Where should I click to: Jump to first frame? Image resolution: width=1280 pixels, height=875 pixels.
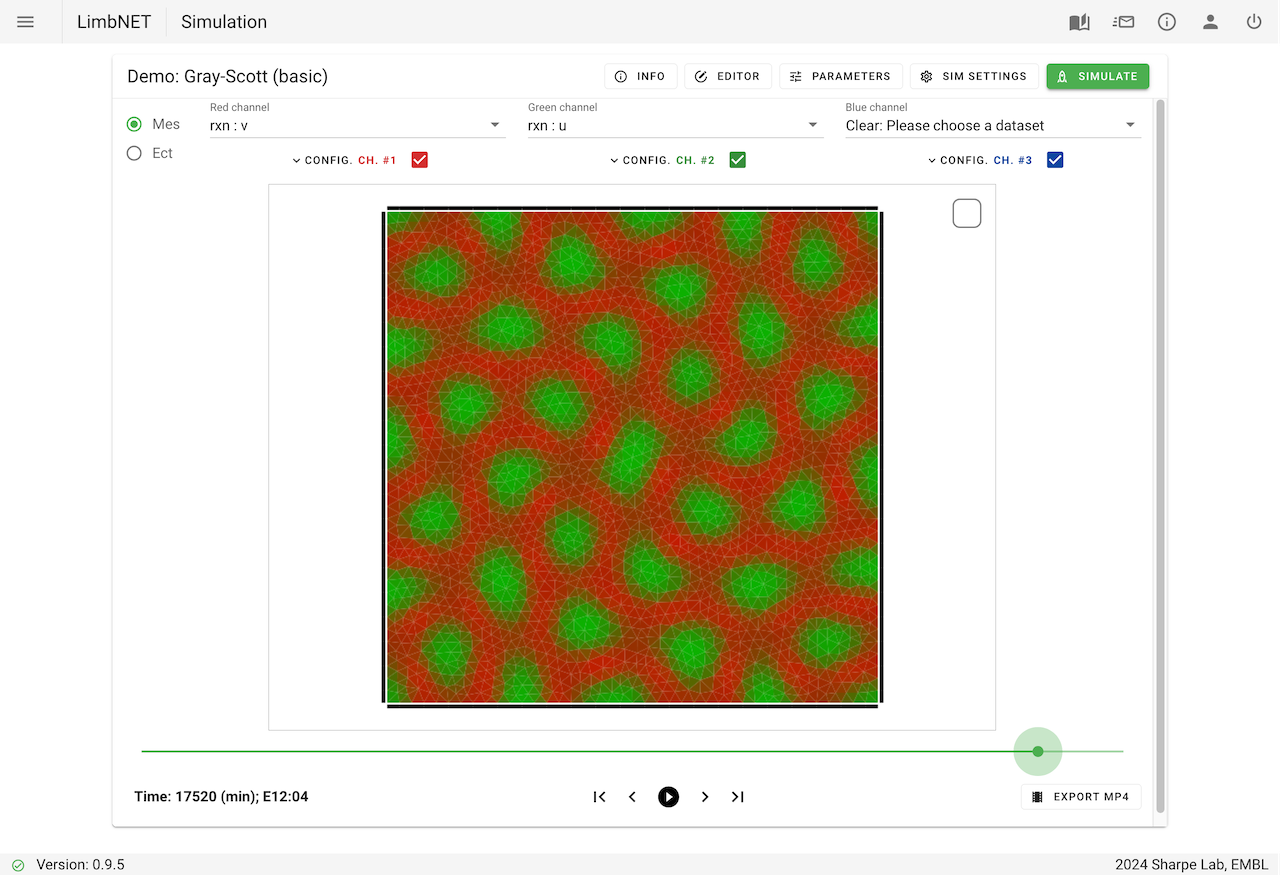click(x=599, y=797)
